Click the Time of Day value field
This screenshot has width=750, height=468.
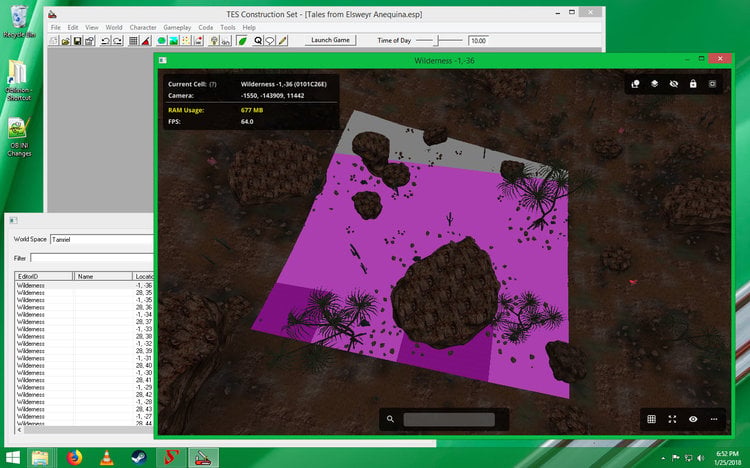pyautogui.click(x=478, y=41)
